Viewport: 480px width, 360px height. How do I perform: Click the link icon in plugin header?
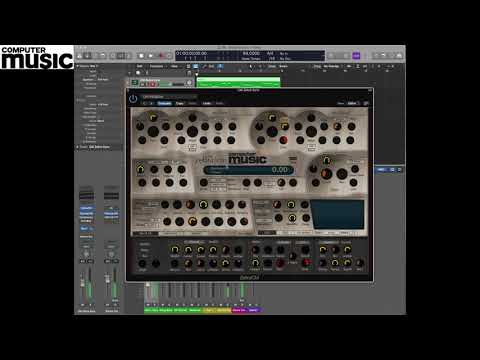pyautogui.click(x=366, y=103)
